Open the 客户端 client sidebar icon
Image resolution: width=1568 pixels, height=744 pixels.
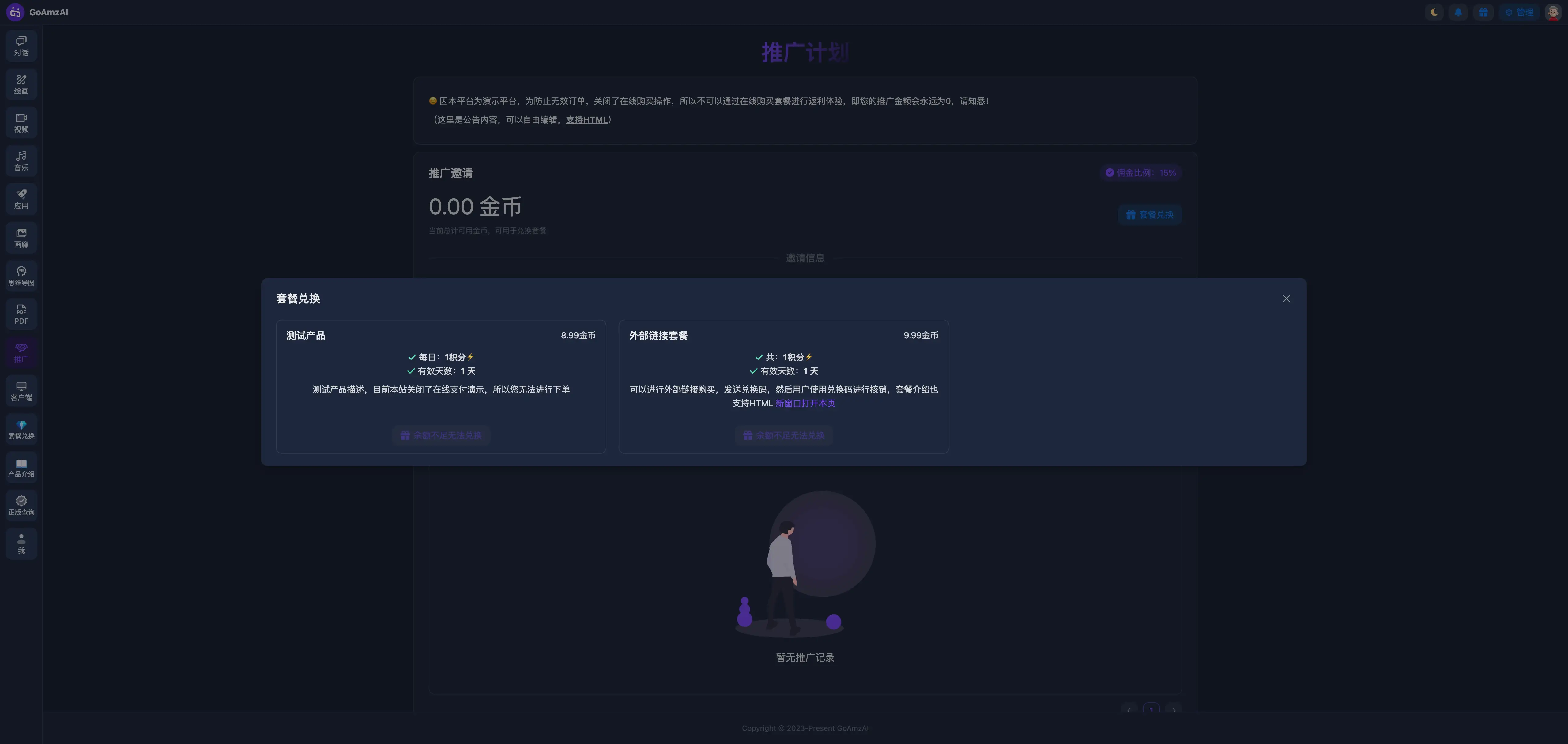click(21, 391)
